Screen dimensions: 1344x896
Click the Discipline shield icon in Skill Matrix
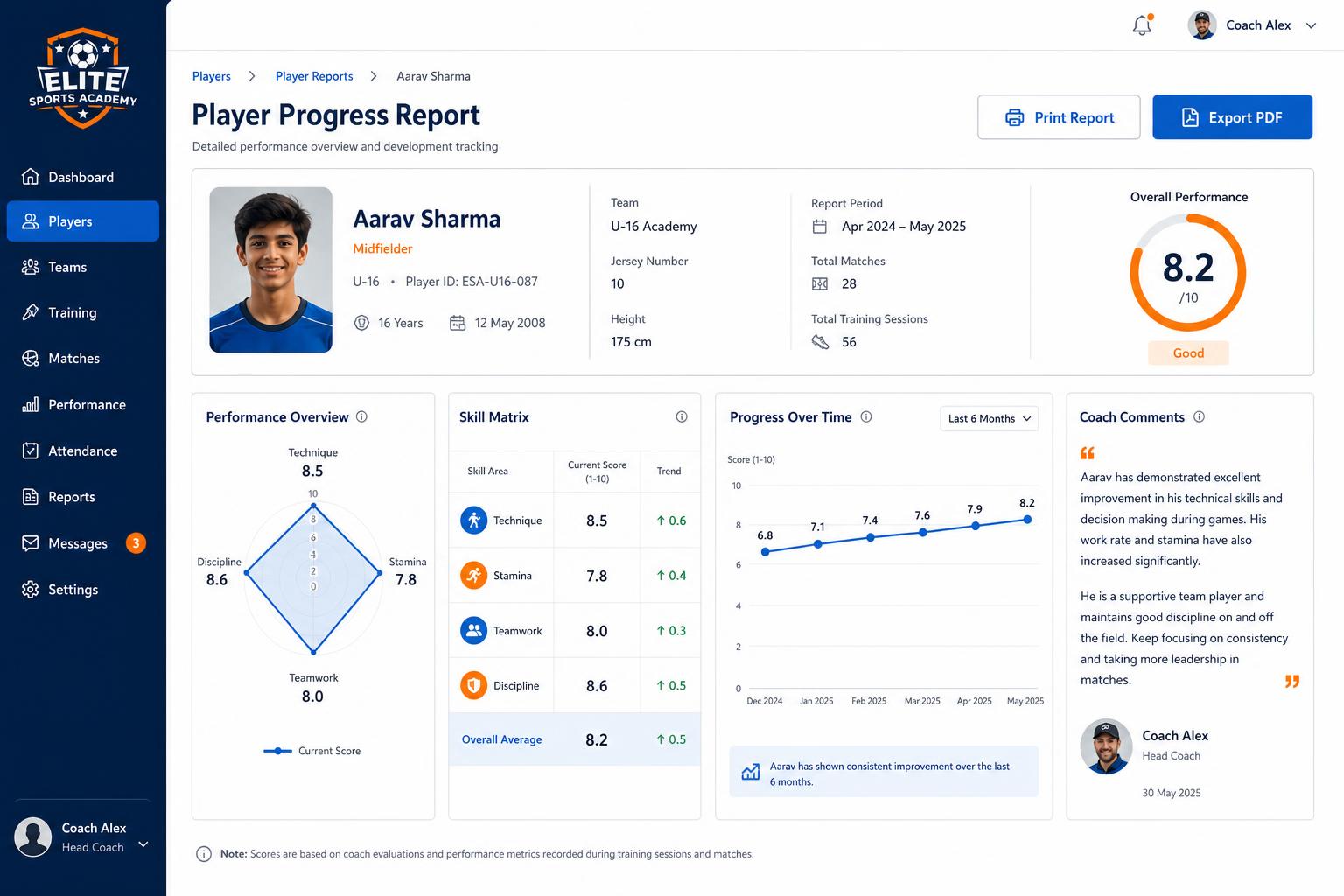point(473,686)
